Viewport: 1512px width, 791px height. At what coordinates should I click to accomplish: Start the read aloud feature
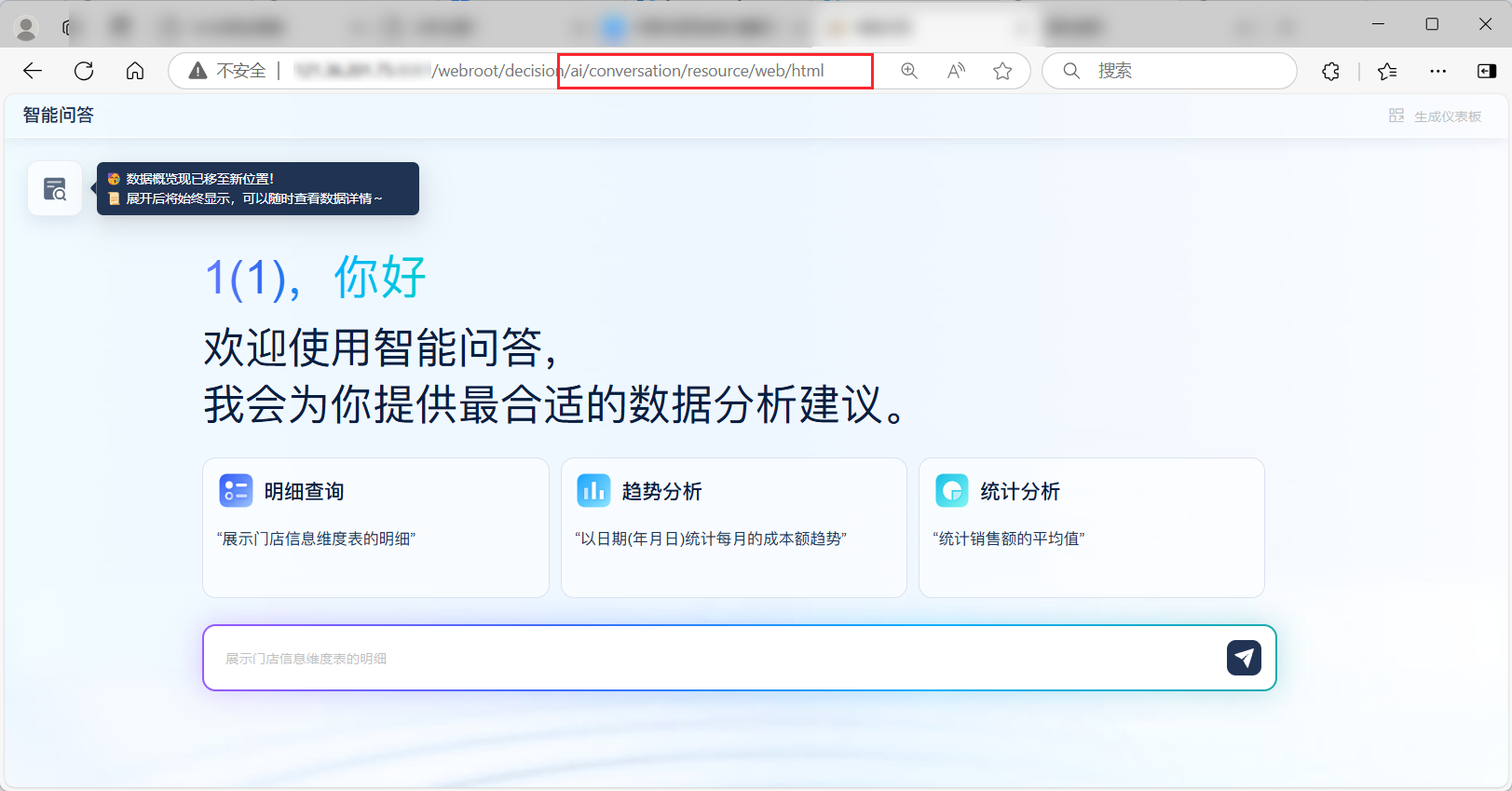click(x=956, y=71)
